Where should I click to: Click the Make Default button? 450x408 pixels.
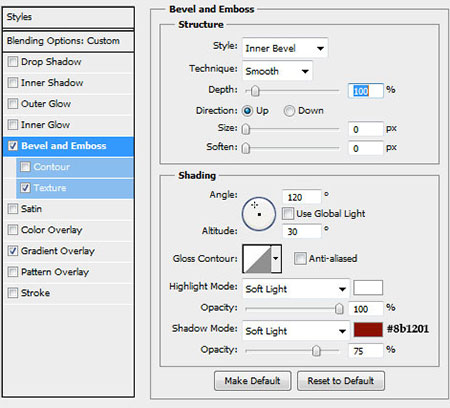[252, 381]
